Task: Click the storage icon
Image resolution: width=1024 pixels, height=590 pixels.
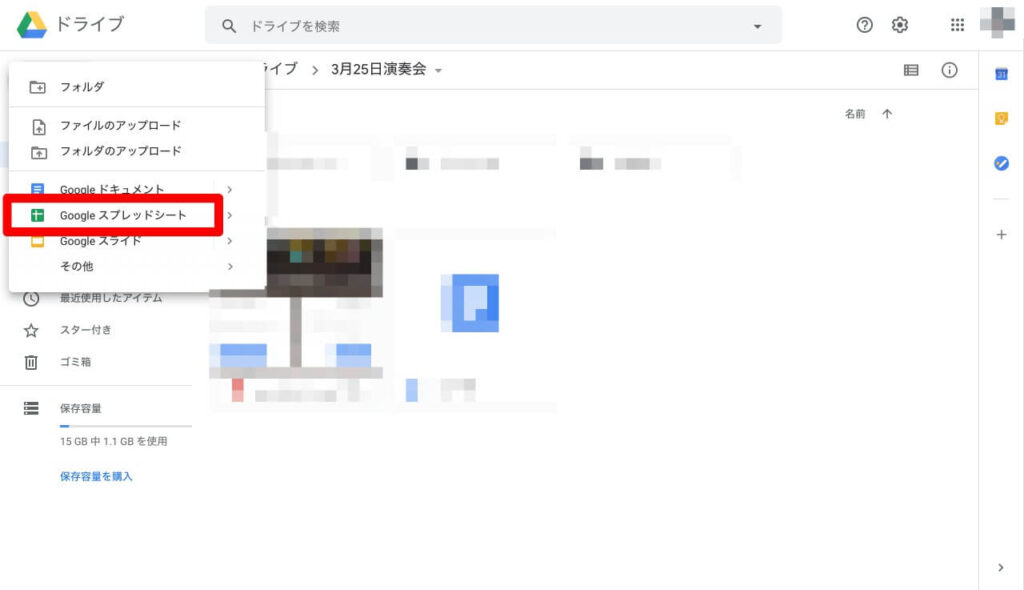Action: [x=31, y=408]
